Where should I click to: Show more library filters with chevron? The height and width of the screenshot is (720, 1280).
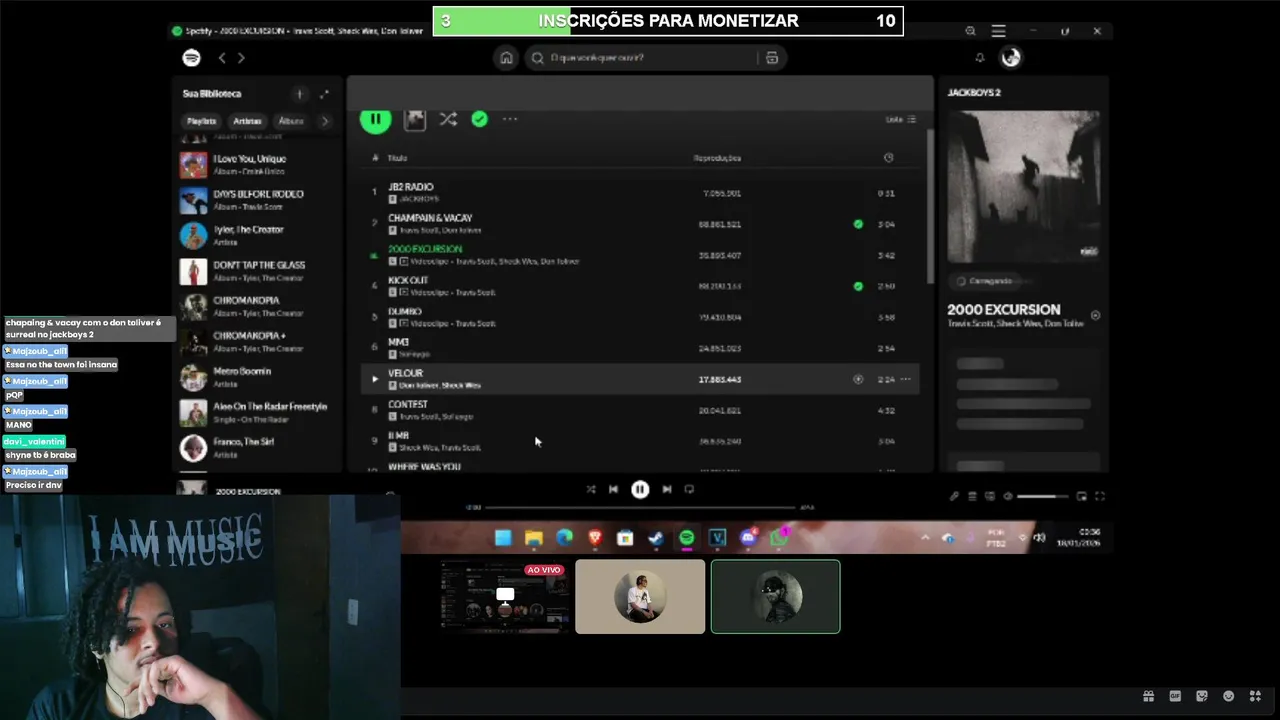click(x=324, y=121)
